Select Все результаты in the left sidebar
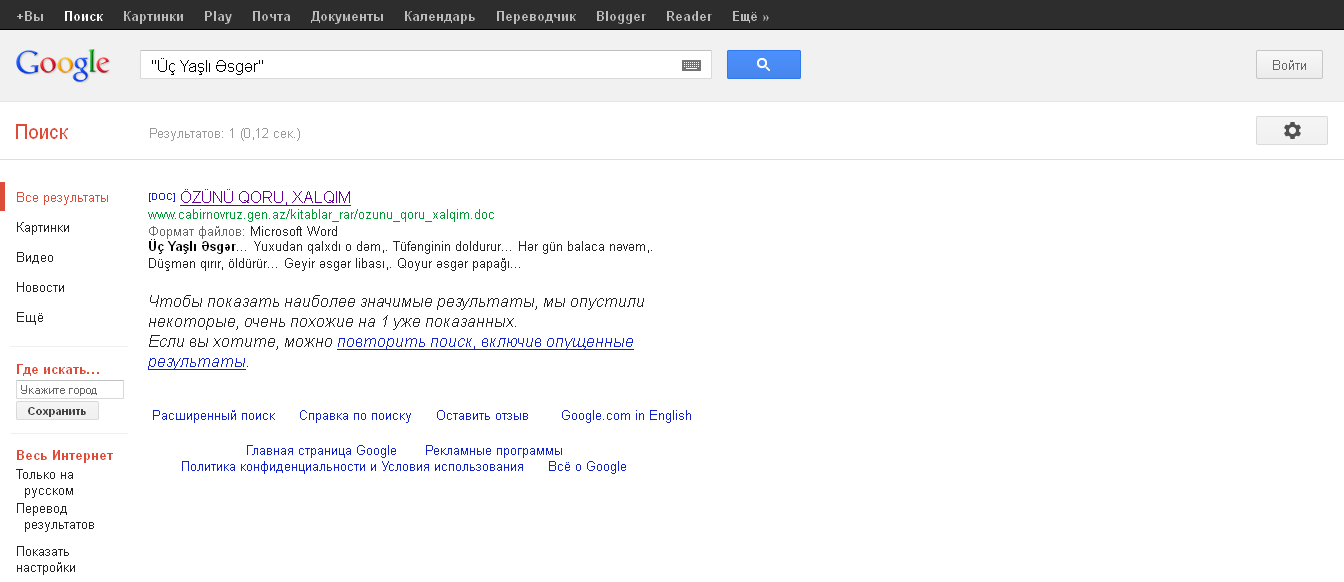The image size is (1344, 582). [x=62, y=198]
